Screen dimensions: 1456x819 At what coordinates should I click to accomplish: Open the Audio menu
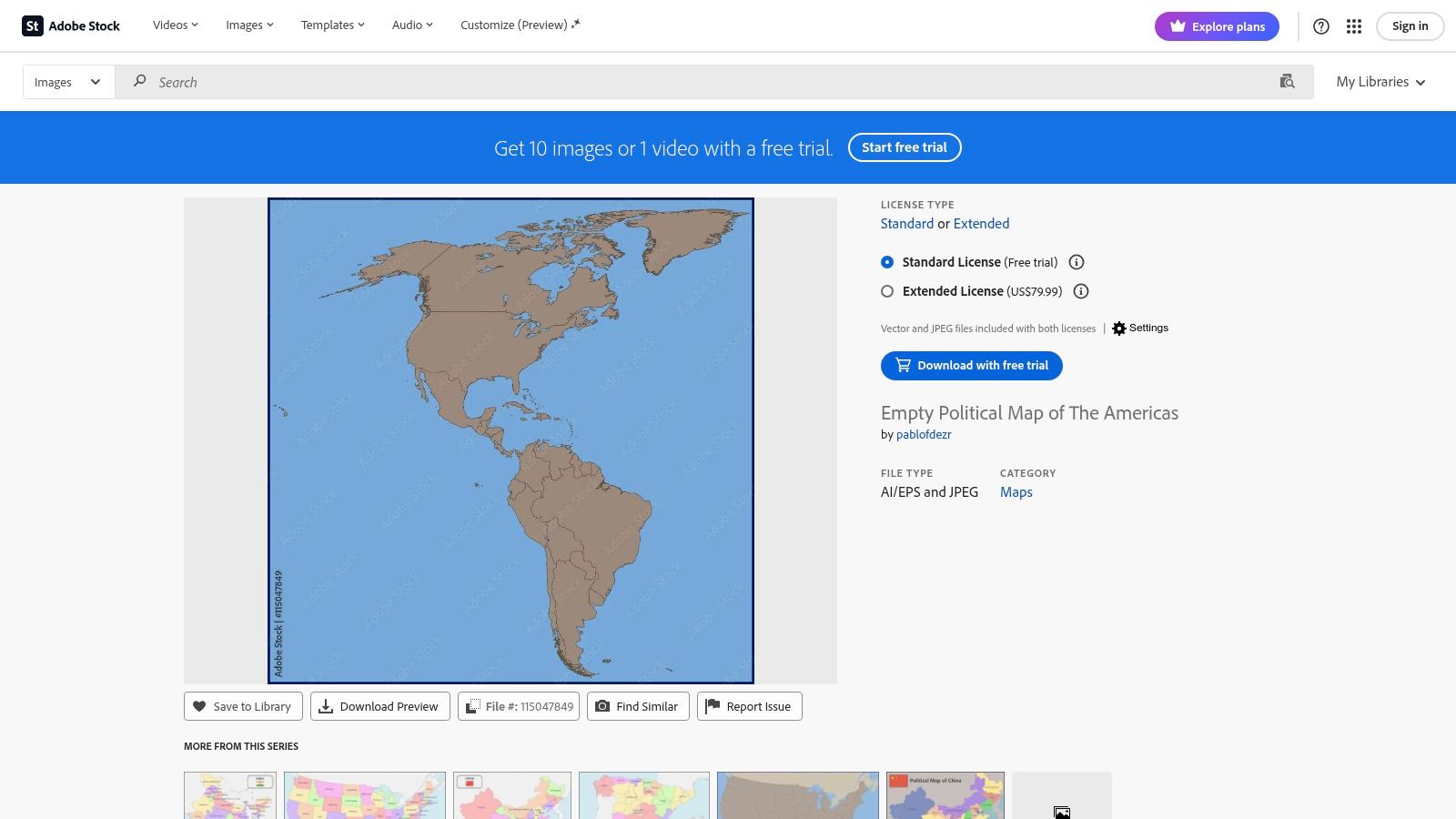412,25
